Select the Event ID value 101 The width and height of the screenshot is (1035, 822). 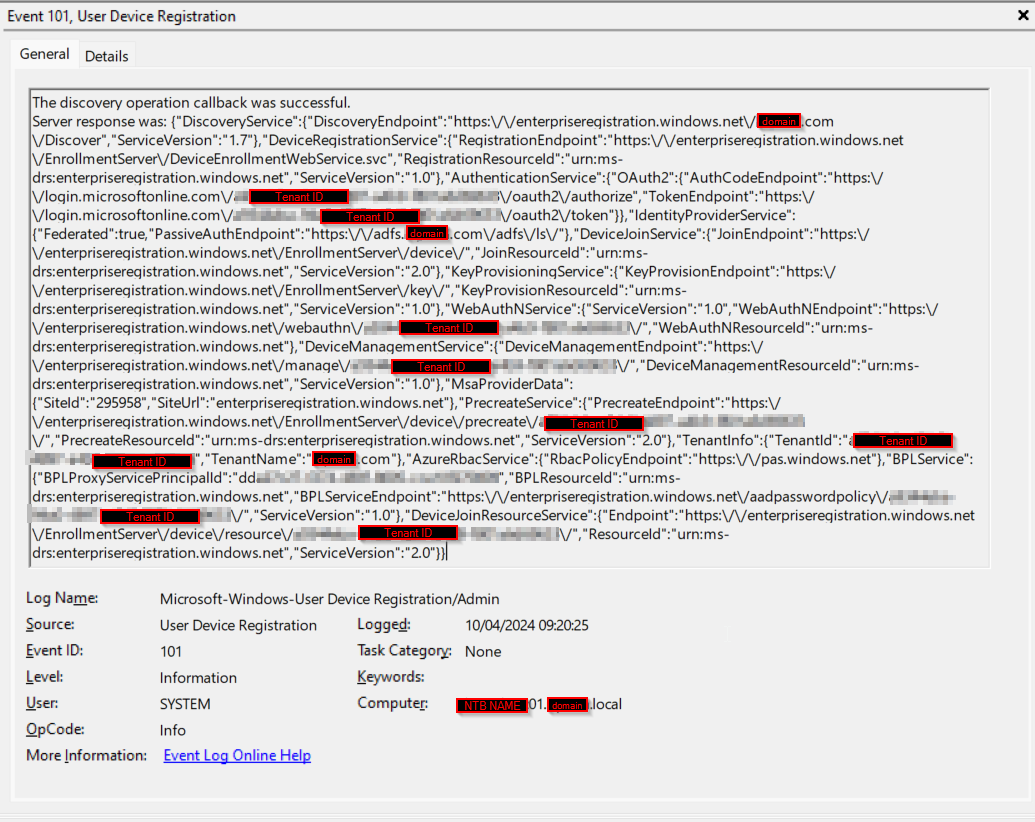tap(170, 652)
